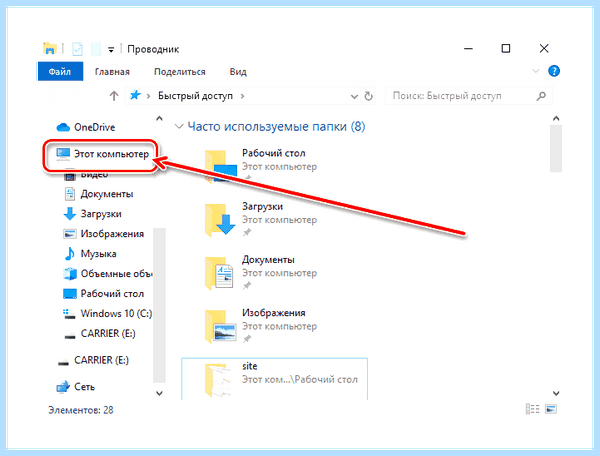
Task: Click the Музыка note icon in sidebar
Action: [70, 254]
